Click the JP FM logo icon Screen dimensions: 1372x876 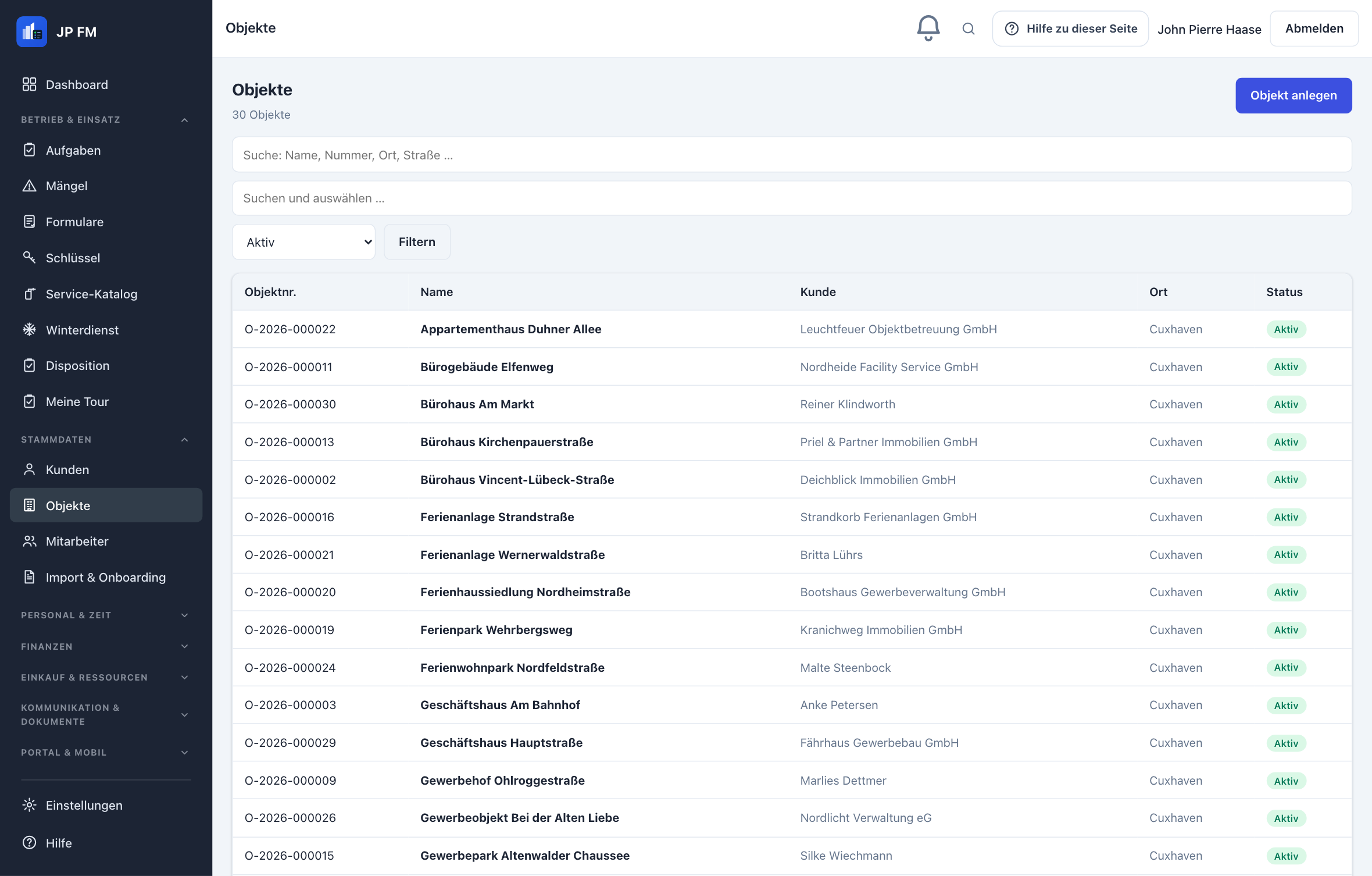(x=31, y=31)
